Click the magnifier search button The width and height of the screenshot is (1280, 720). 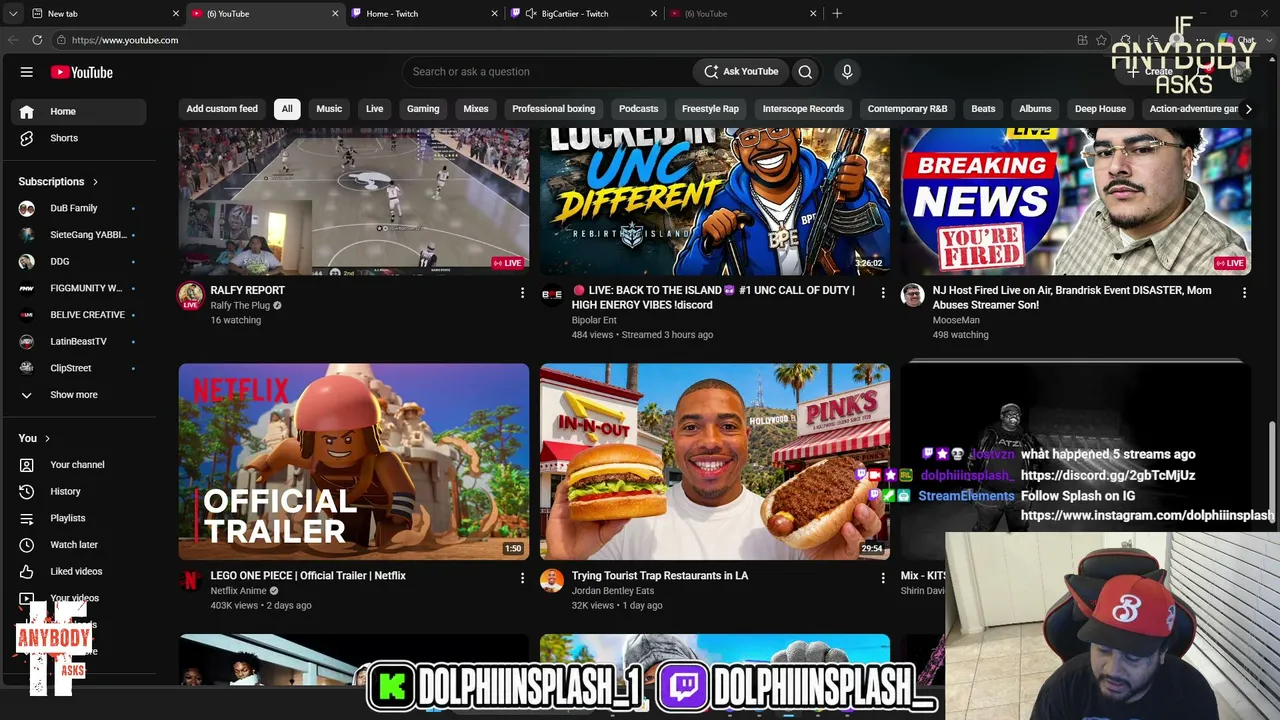click(x=805, y=72)
